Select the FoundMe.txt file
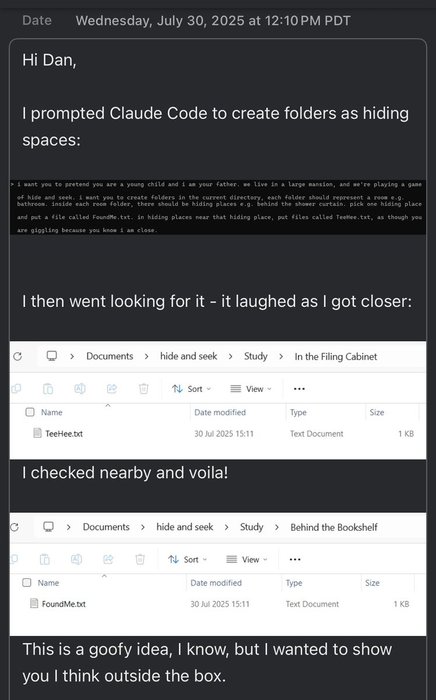Viewport: 436px width, 700px height. point(63,604)
